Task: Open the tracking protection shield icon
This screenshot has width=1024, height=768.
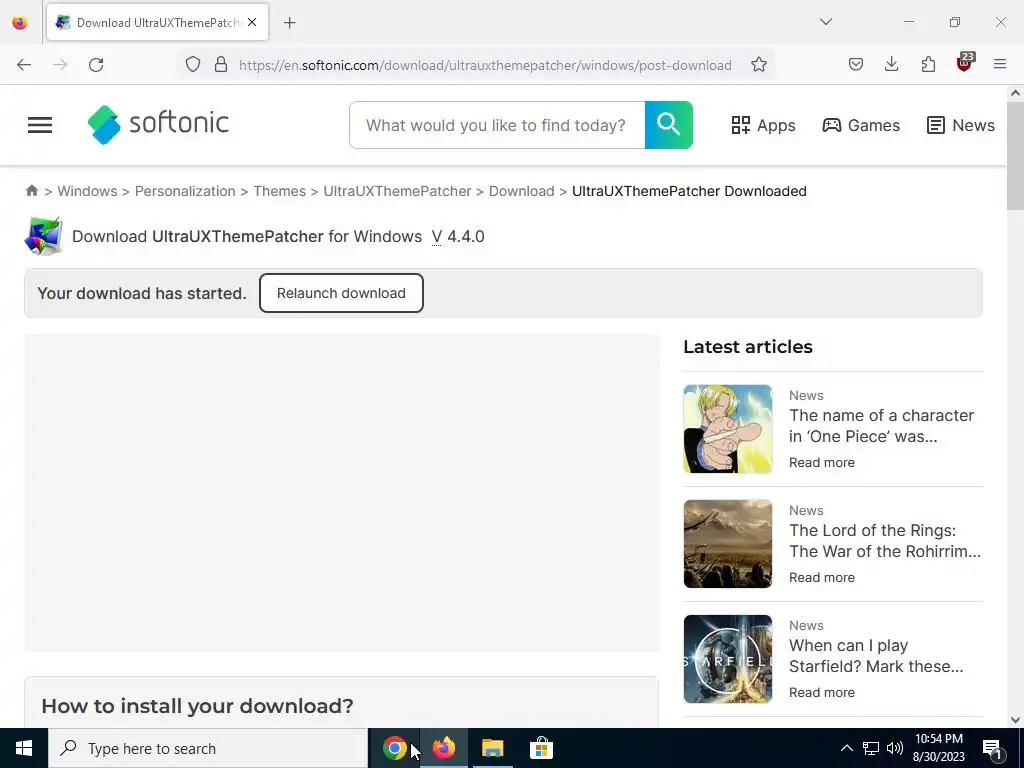Action: point(193,65)
